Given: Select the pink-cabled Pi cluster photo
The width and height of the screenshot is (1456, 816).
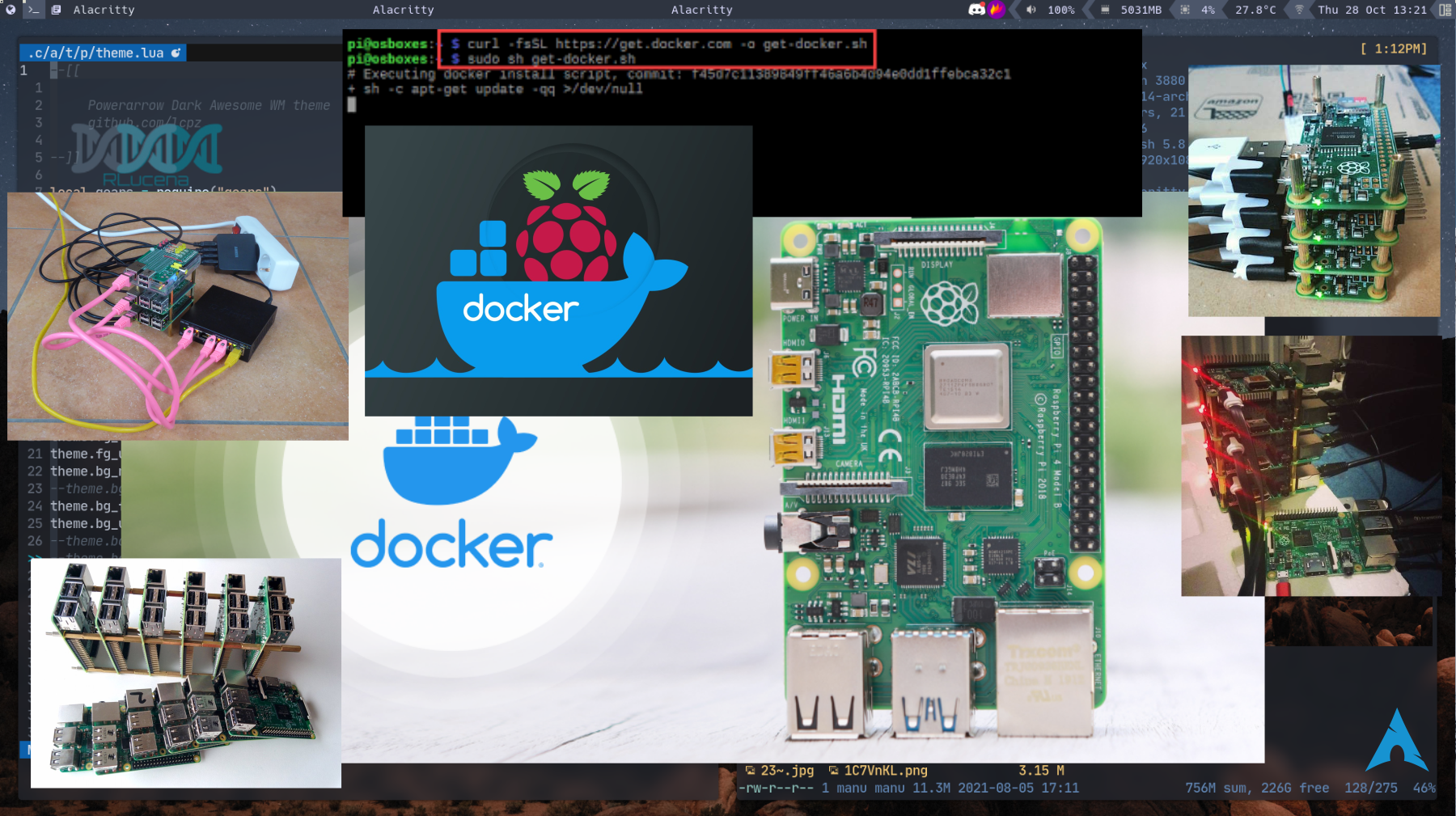Looking at the screenshot, I should click(178, 316).
